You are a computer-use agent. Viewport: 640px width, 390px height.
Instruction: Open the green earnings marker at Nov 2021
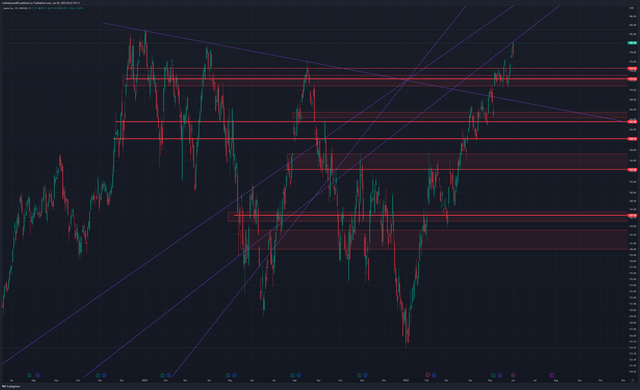[x=98, y=375]
